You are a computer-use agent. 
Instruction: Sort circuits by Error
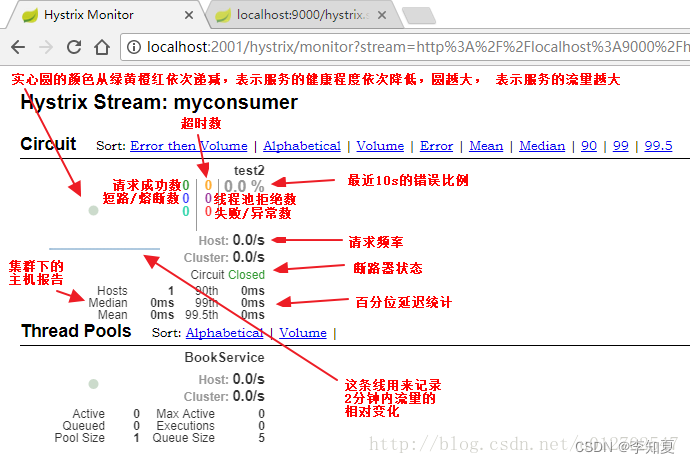[x=437, y=146]
